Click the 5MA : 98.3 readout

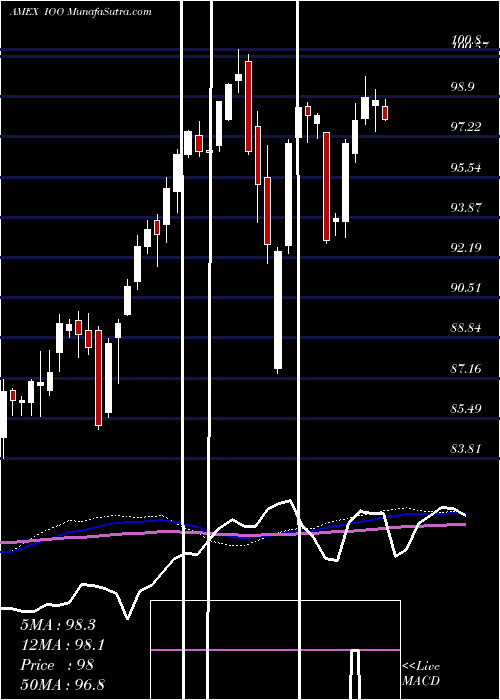click(x=58, y=625)
